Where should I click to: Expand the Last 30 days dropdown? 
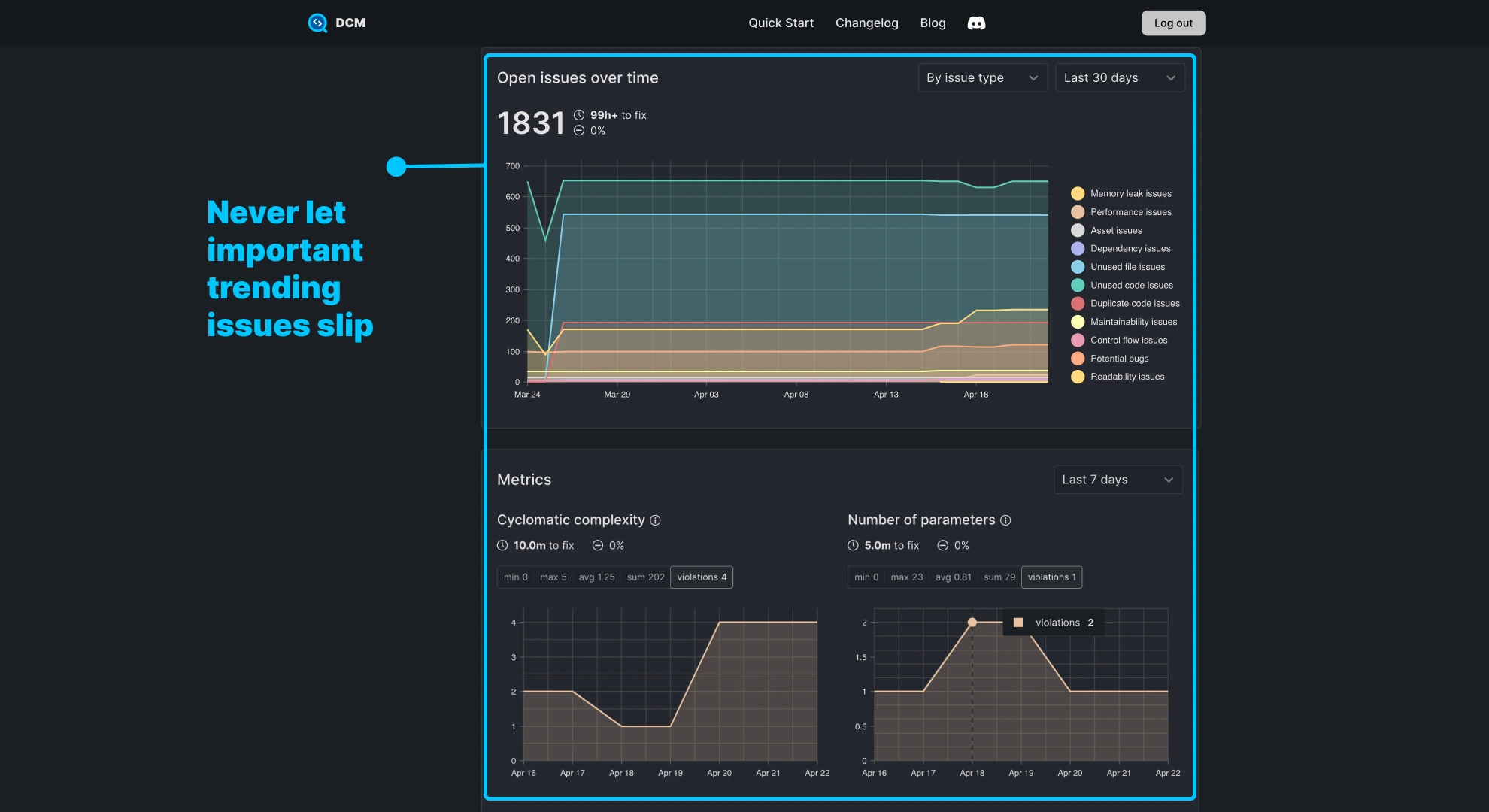pyautogui.click(x=1119, y=78)
